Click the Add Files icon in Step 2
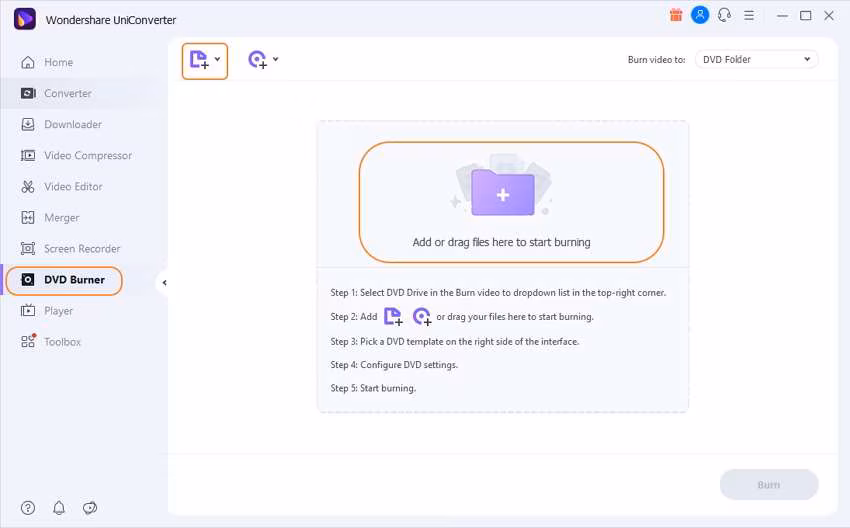 [x=393, y=317]
